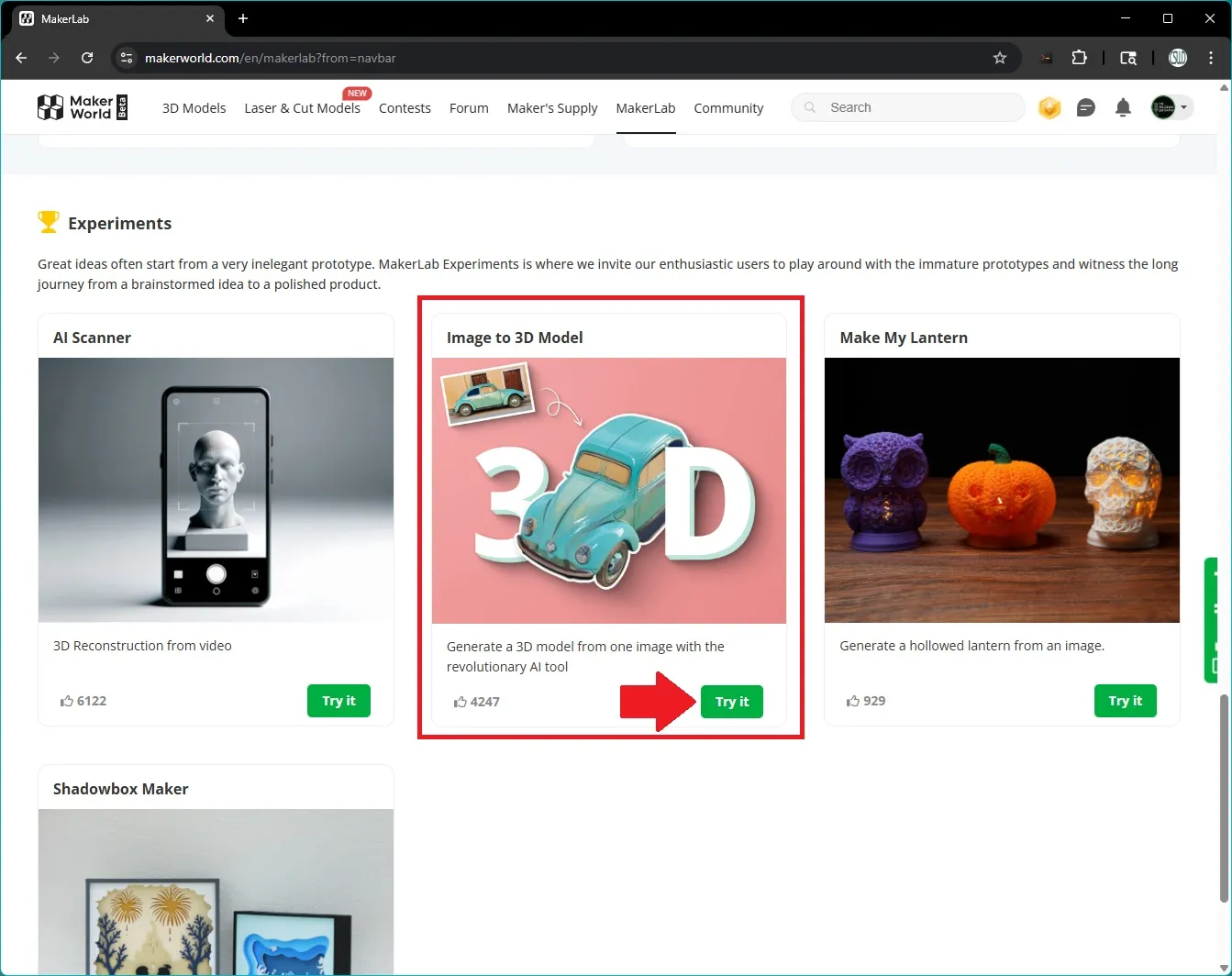Try the Make My Lantern tool
This screenshot has width=1232, height=976.
click(x=1125, y=701)
